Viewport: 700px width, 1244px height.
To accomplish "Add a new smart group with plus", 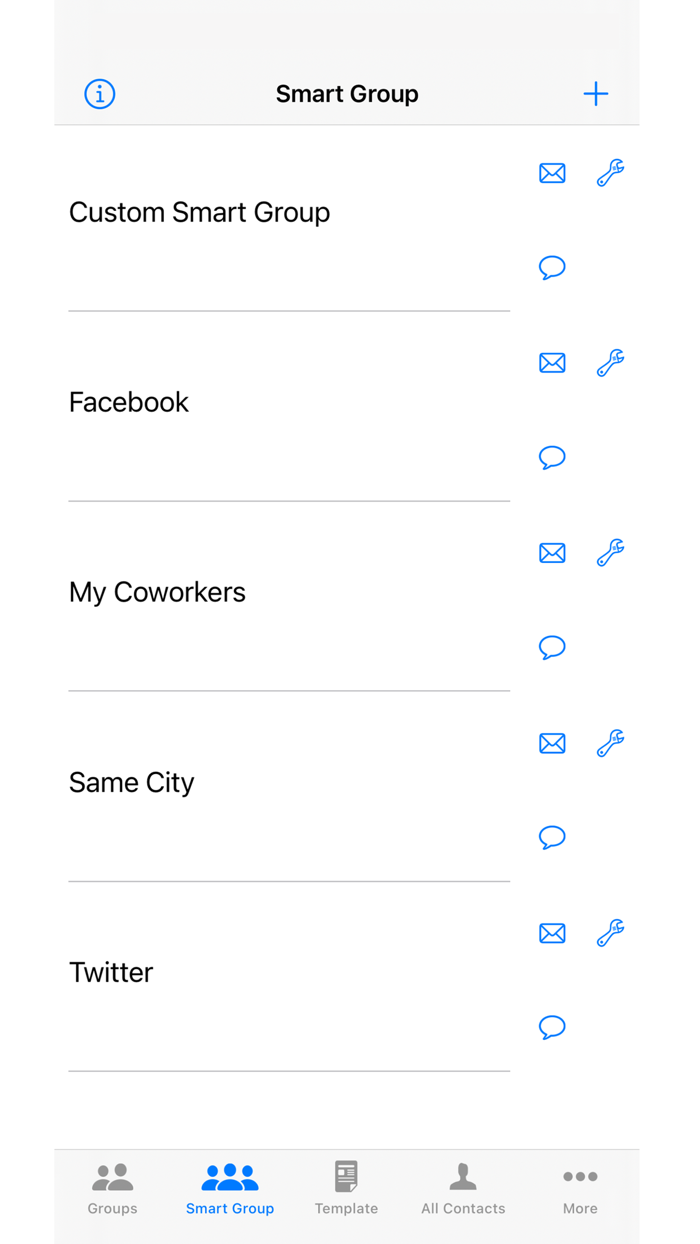I will 596,94.
